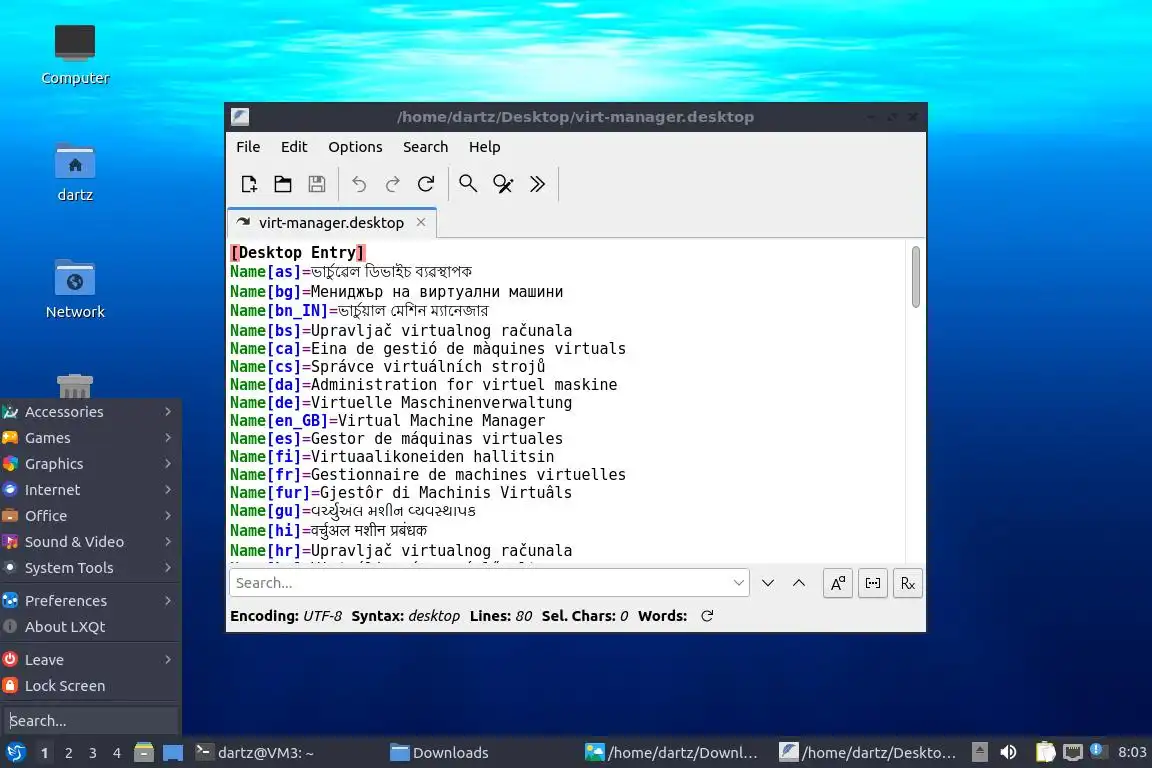Switch to workspace 3
This screenshot has height=768, width=1152.
(x=93, y=753)
